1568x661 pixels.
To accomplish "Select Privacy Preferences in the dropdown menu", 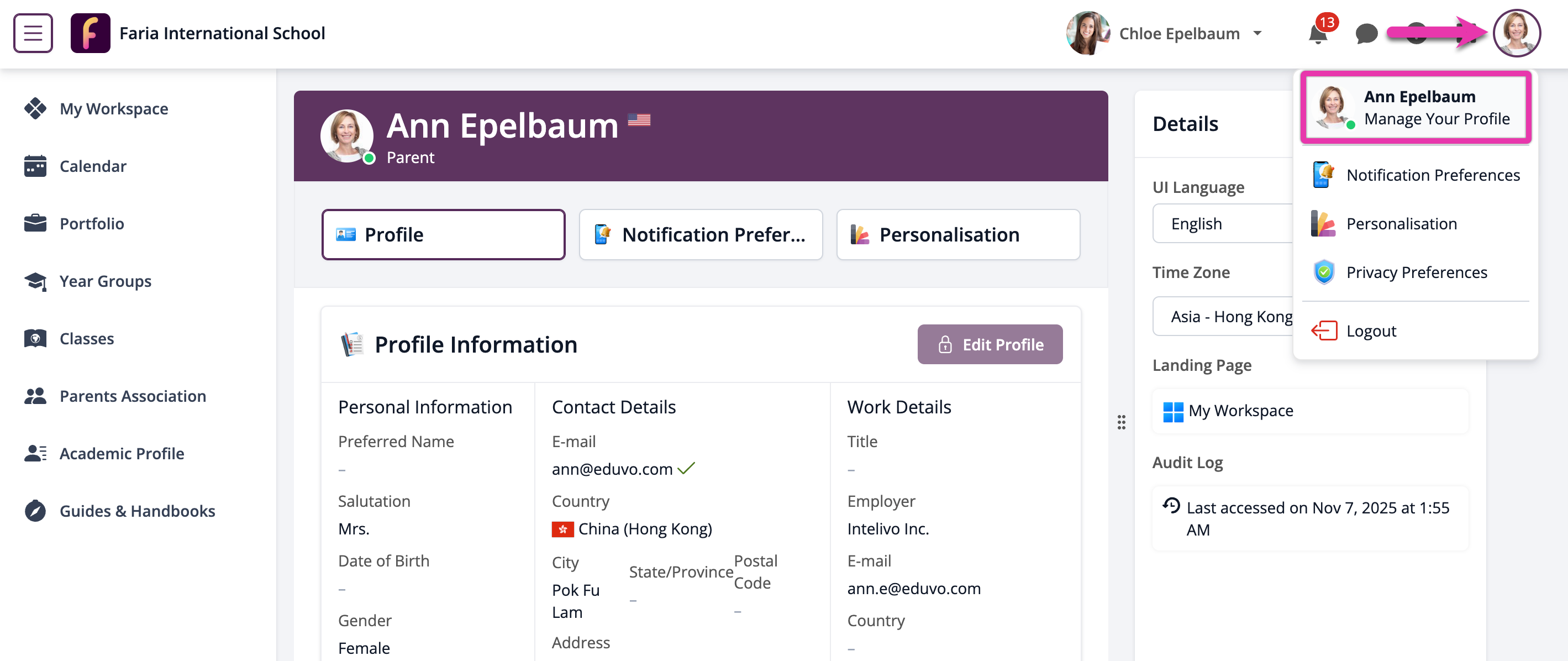I will [x=1417, y=272].
